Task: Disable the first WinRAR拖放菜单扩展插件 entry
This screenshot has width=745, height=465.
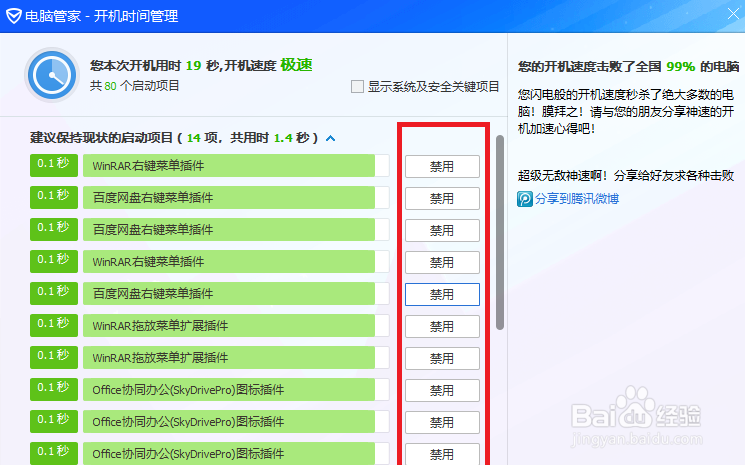Action: coord(442,326)
